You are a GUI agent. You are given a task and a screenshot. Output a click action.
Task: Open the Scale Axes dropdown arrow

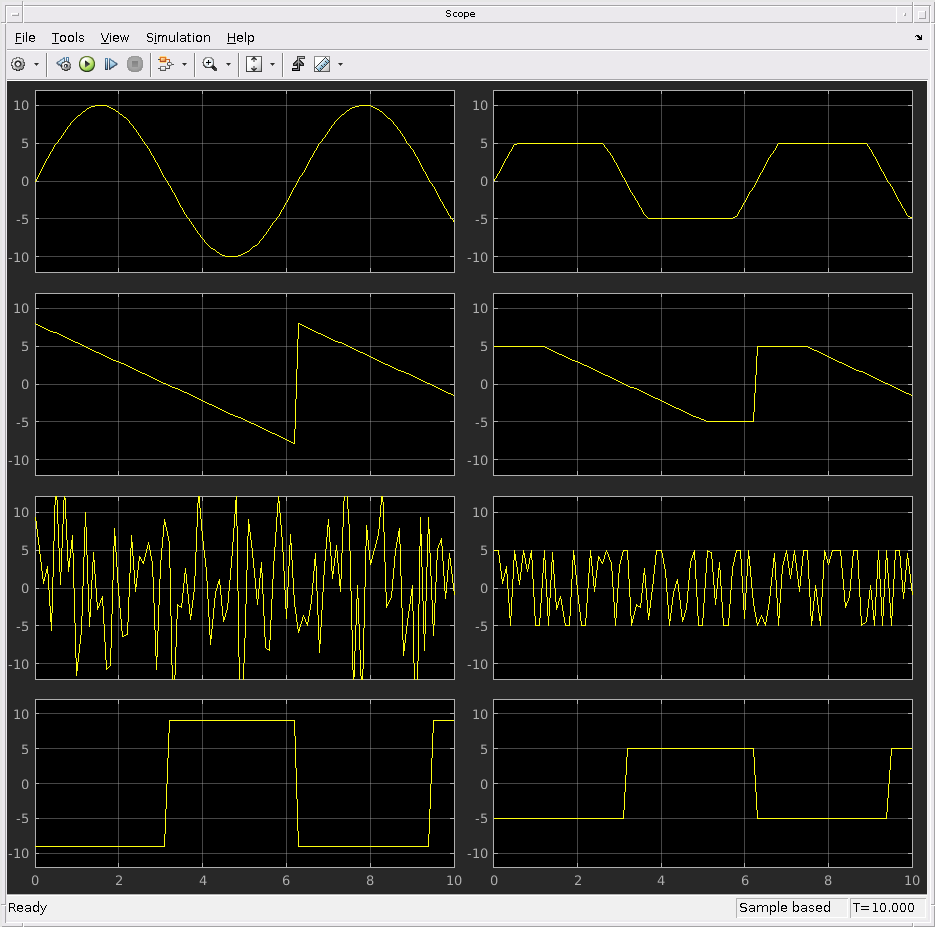tap(272, 64)
